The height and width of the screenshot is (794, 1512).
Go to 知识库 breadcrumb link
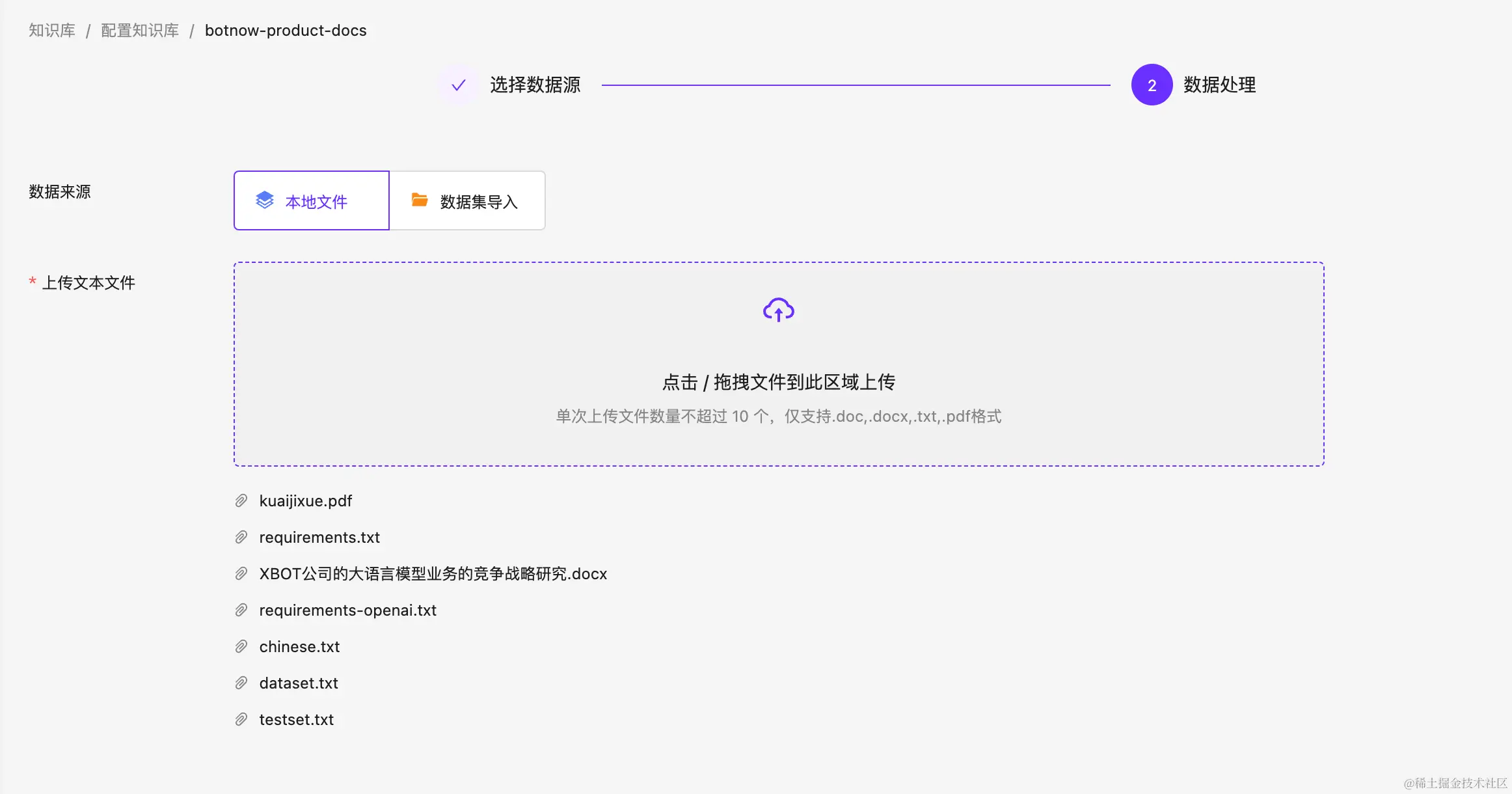[52, 31]
